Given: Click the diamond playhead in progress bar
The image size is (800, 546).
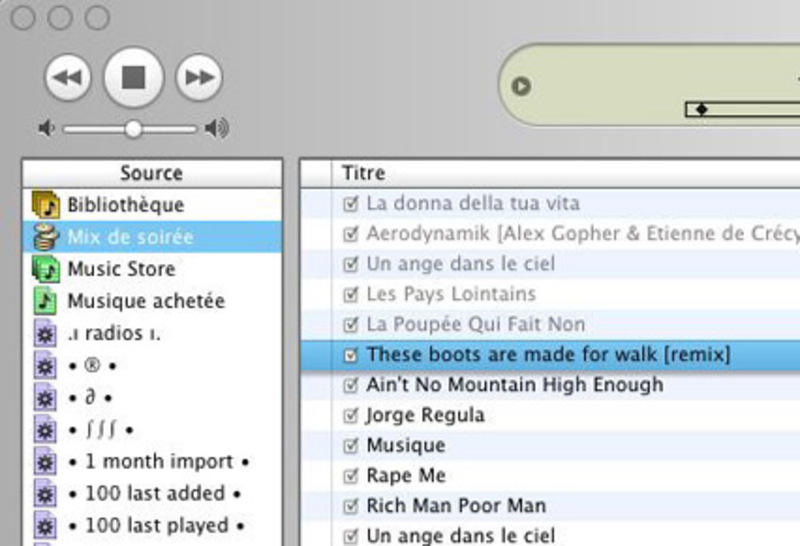Looking at the screenshot, I should (702, 109).
